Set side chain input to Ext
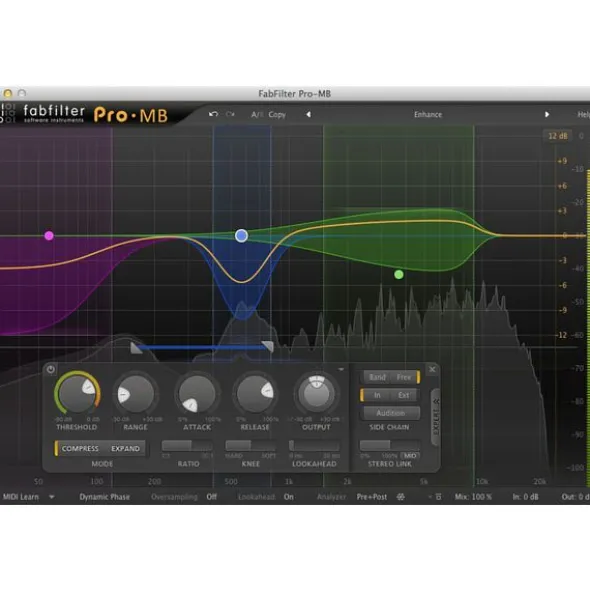Image resolution: width=590 pixels, height=591 pixels. point(403,395)
